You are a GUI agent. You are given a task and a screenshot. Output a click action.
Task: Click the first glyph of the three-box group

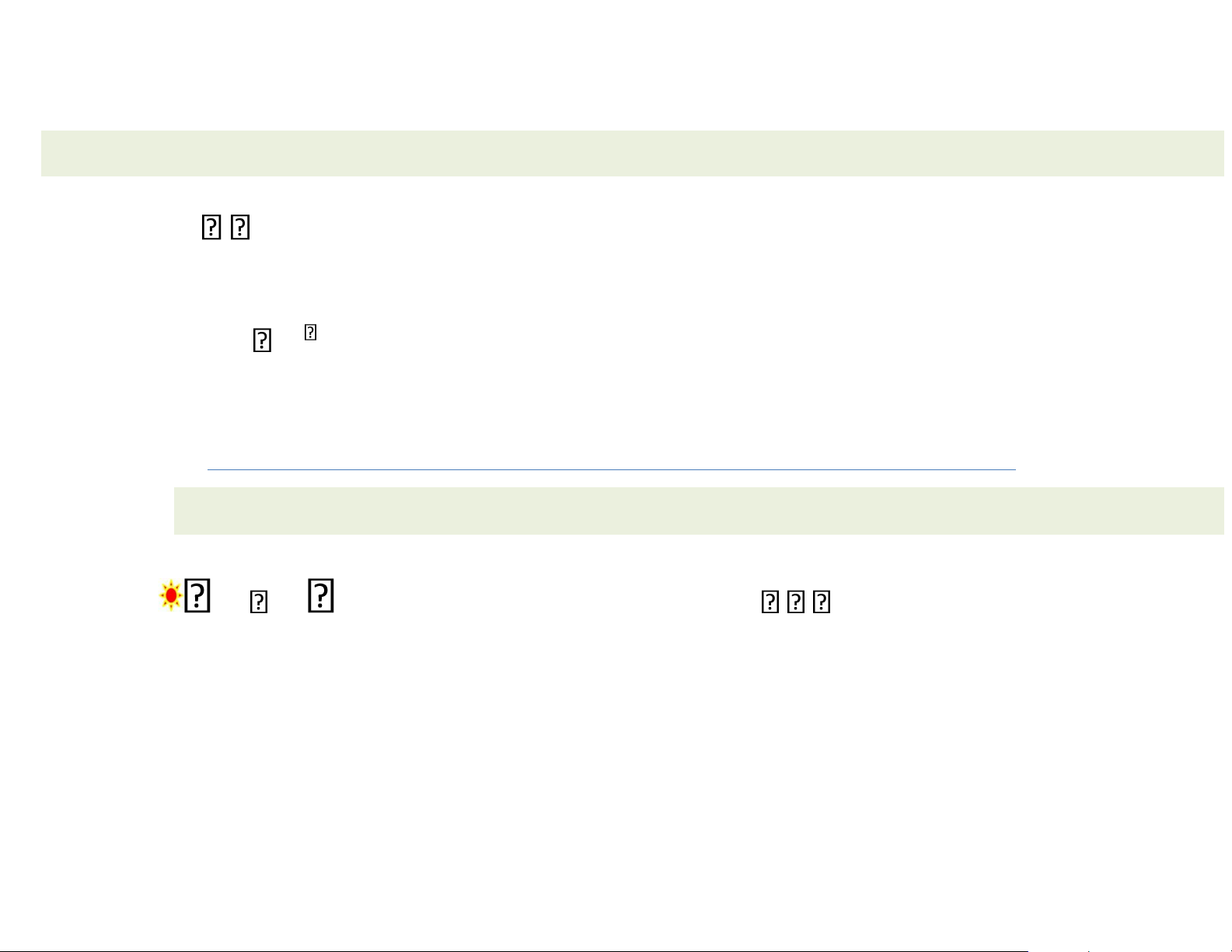pos(770,602)
